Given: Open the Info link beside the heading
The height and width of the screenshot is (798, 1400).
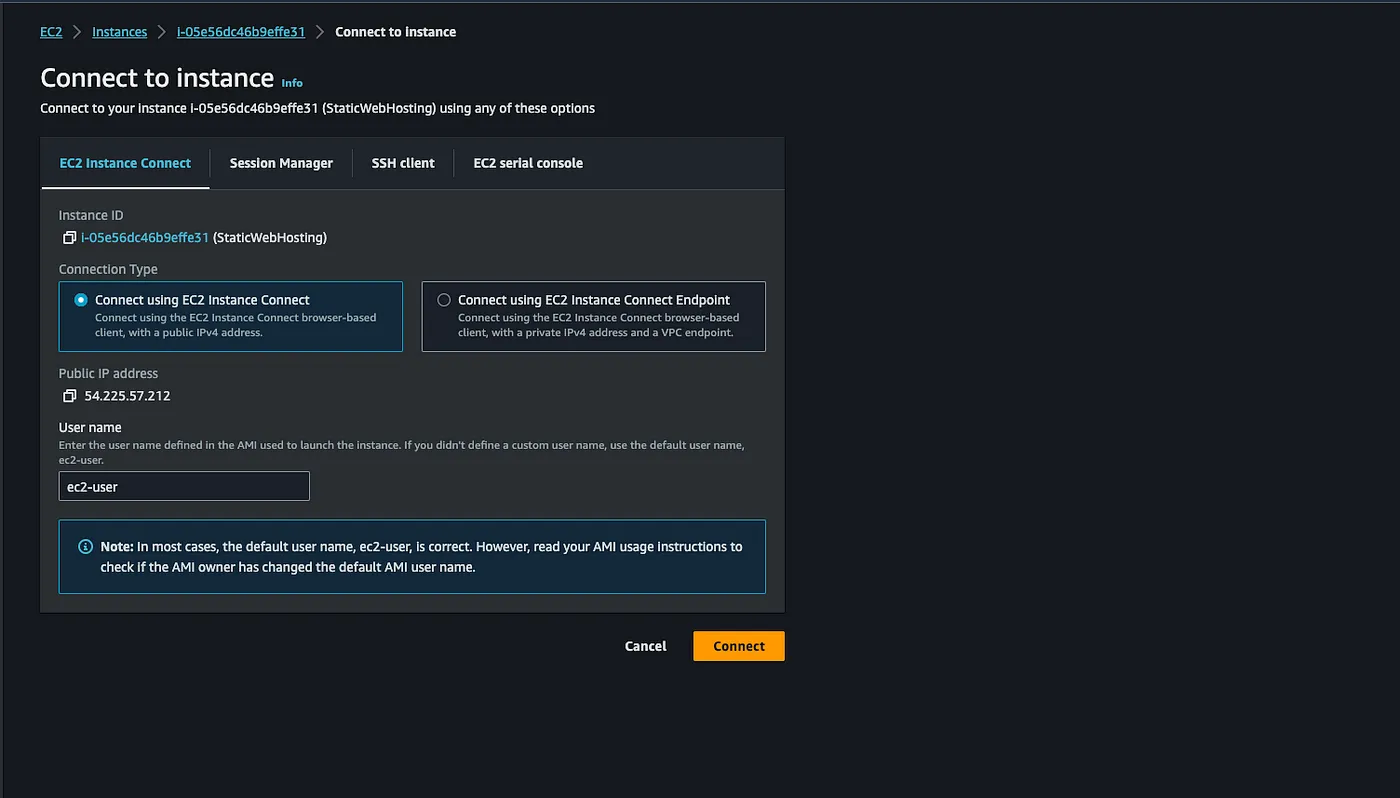Looking at the screenshot, I should pyautogui.click(x=292, y=83).
